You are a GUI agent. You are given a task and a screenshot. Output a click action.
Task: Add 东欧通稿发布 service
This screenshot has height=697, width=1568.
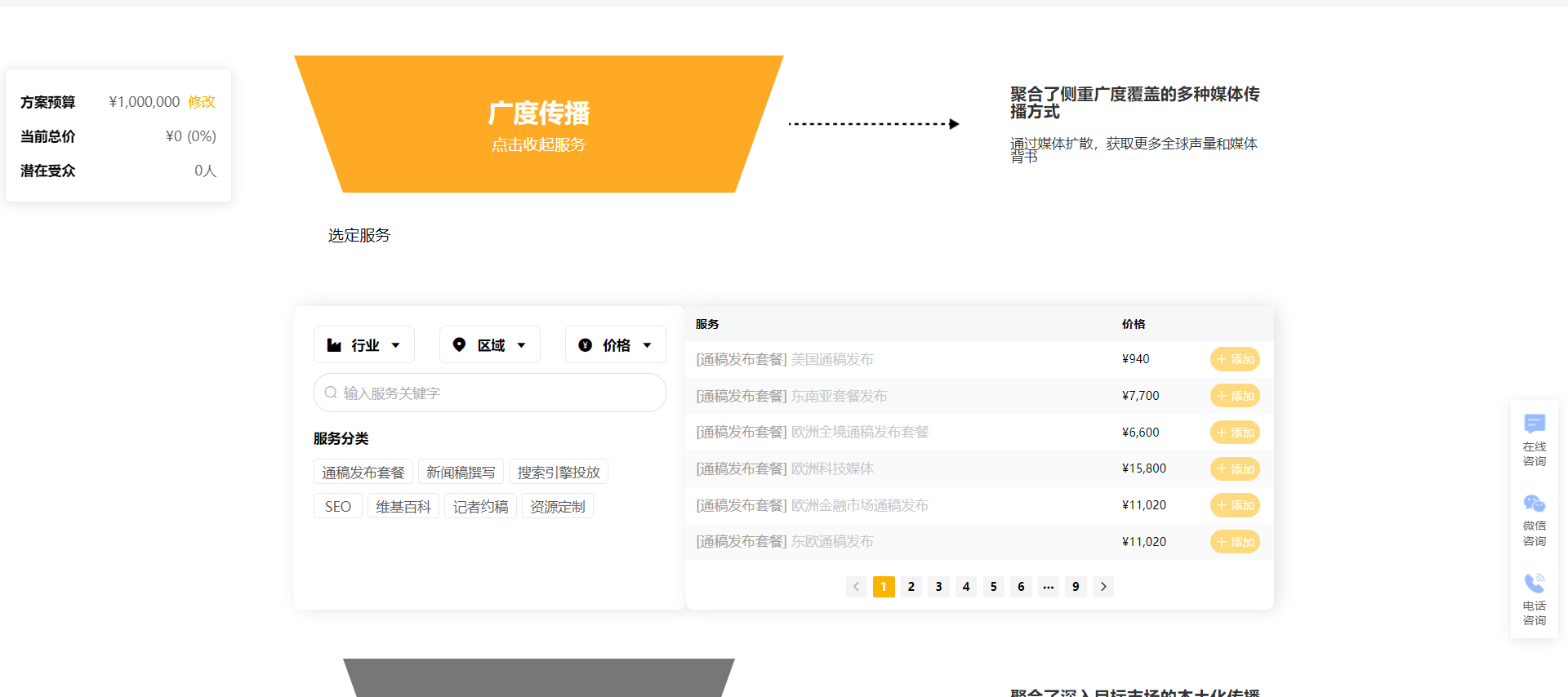pos(1235,541)
